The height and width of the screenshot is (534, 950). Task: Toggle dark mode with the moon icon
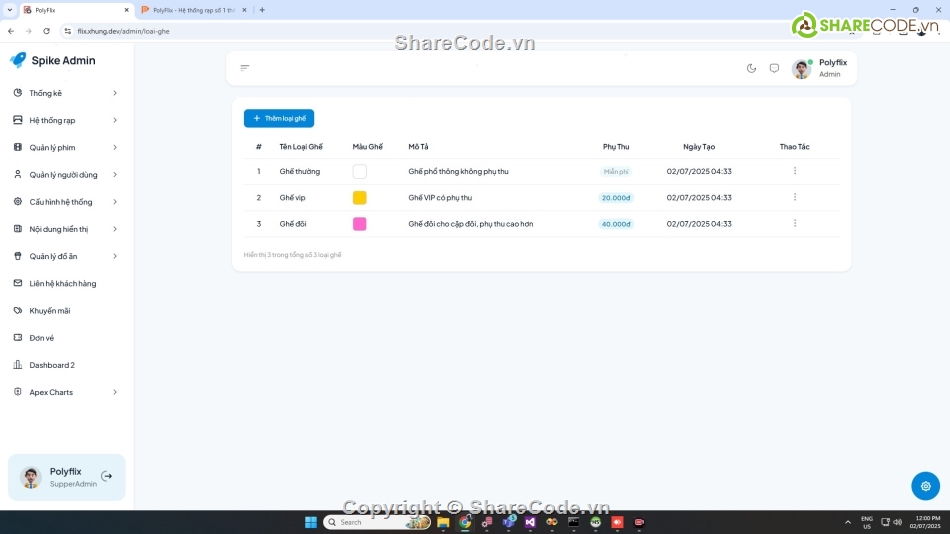coord(751,68)
